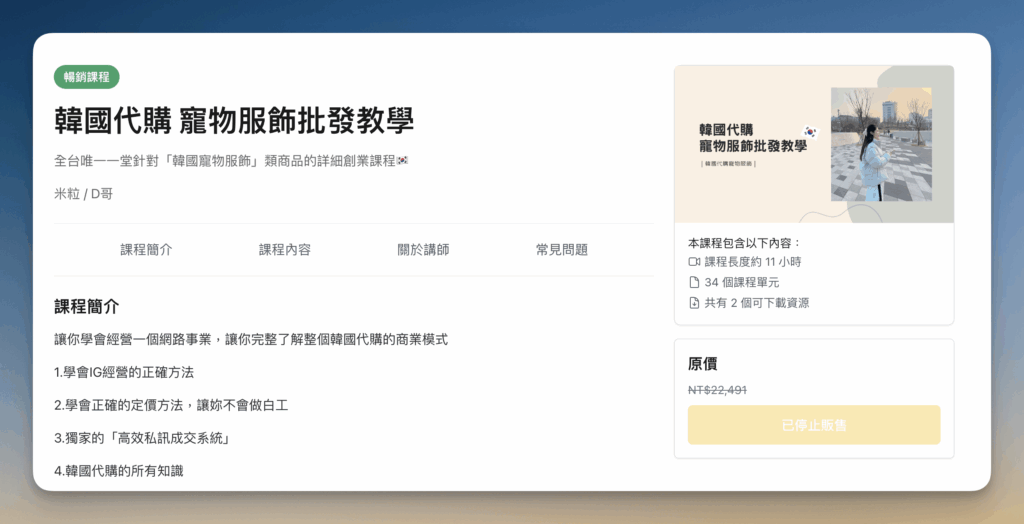Open the course cover thumbnail image

(814, 145)
